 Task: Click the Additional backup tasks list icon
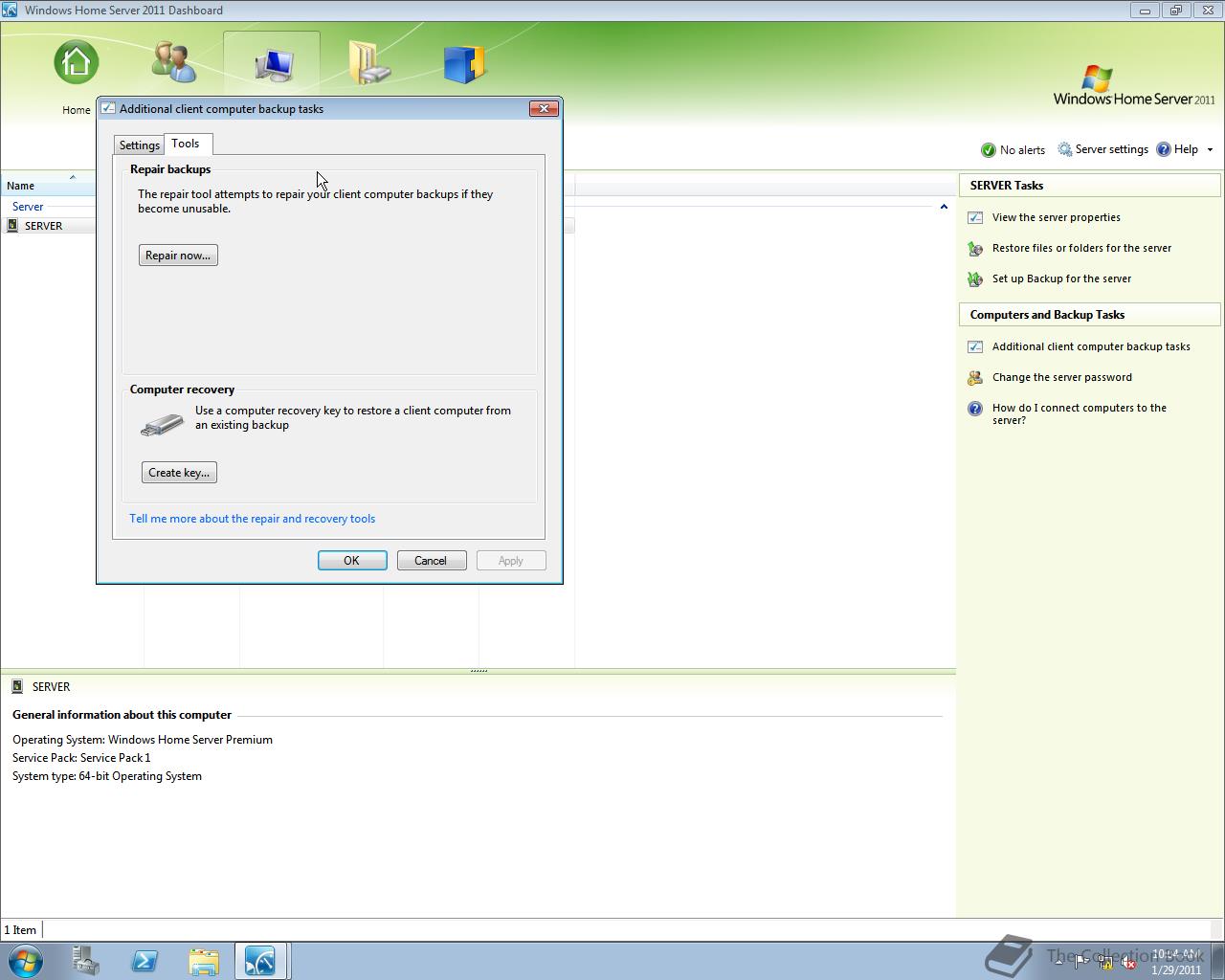click(975, 346)
